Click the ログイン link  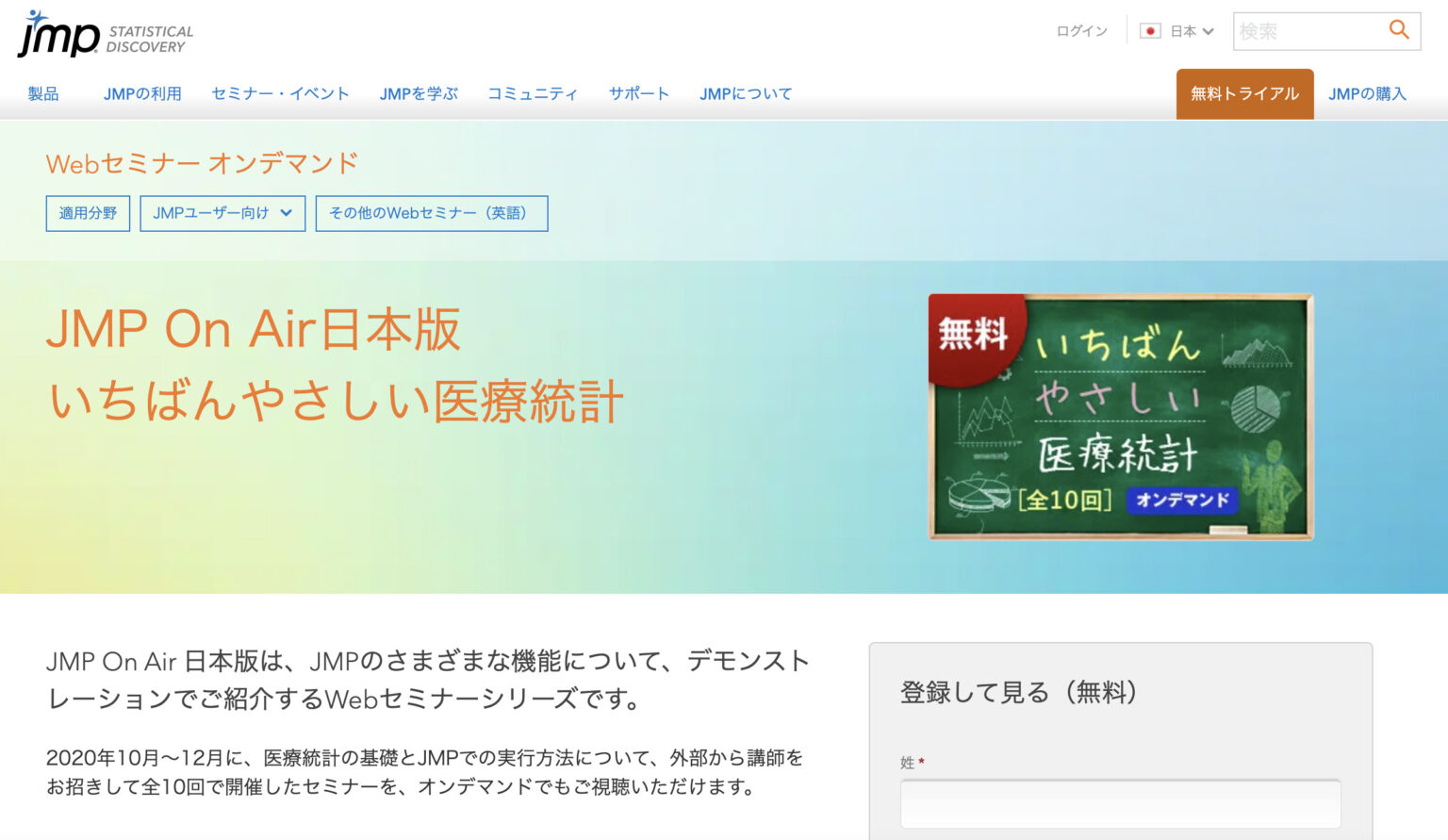click(x=1080, y=30)
